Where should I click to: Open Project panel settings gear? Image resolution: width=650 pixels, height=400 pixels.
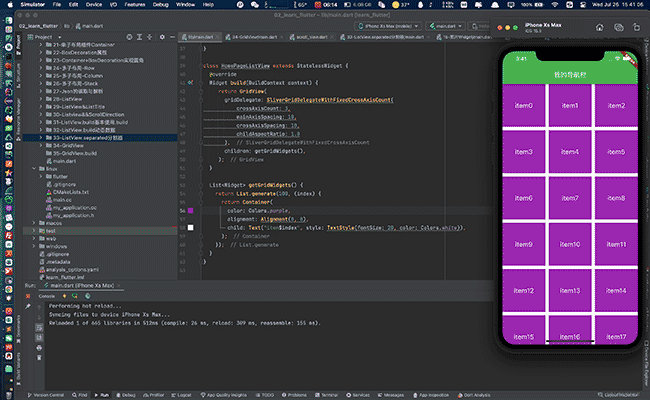pos(162,37)
